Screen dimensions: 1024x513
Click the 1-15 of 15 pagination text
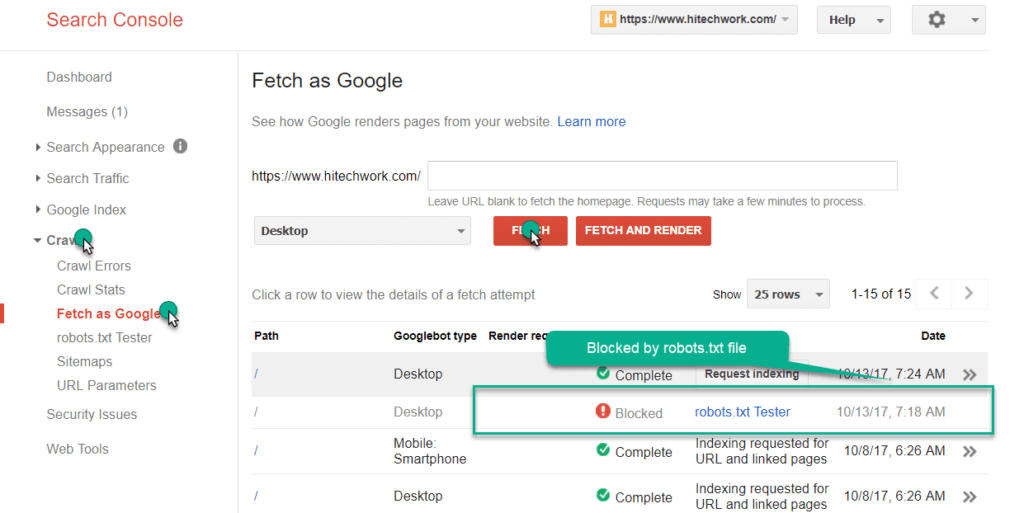click(881, 294)
